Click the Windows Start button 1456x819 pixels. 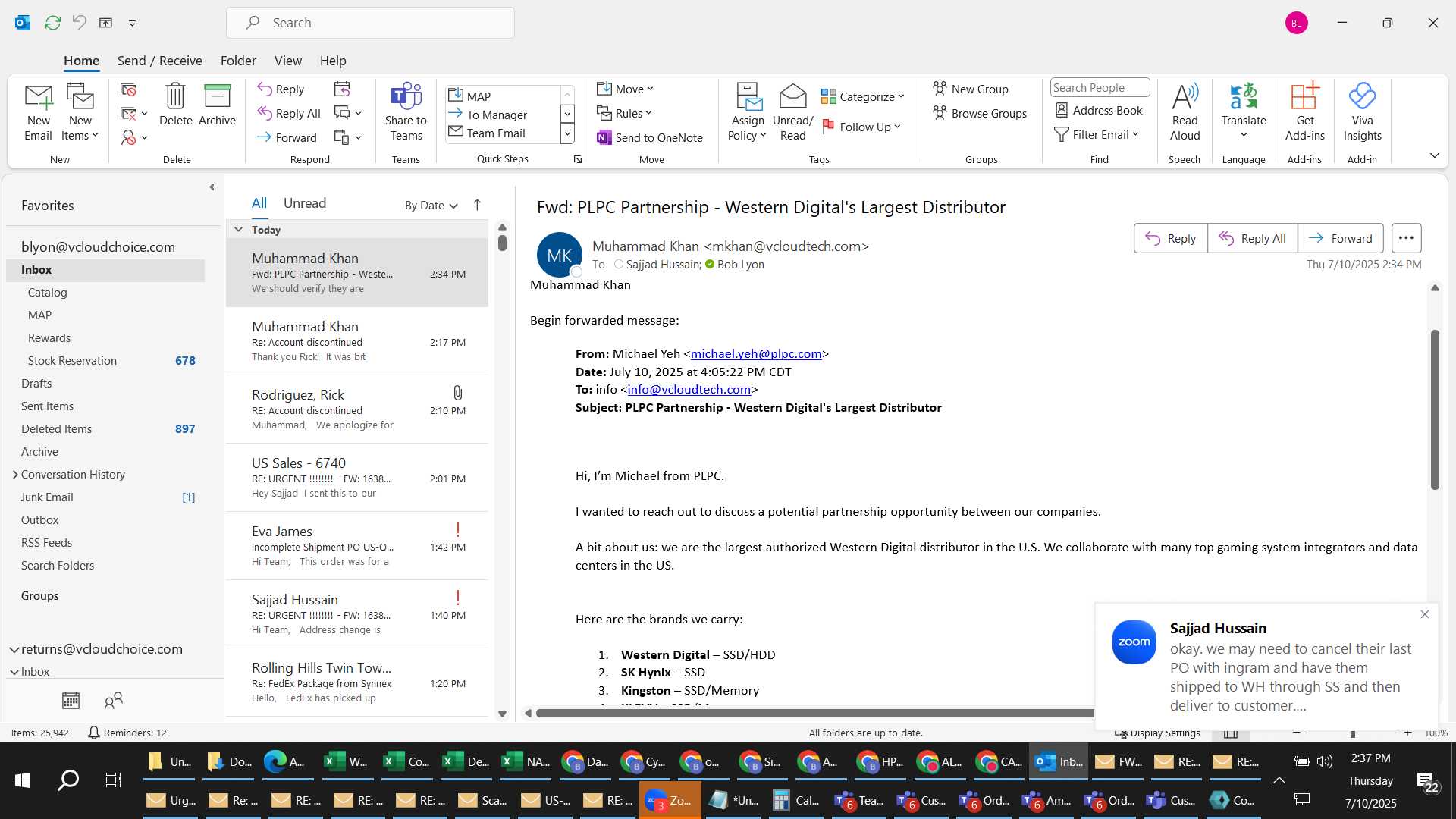pos(23,780)
